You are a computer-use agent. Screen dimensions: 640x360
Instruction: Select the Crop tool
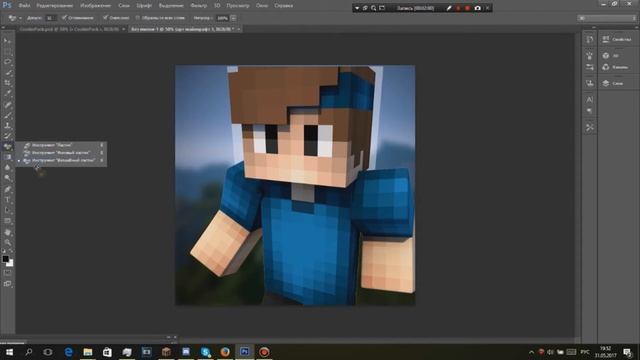coord(7,83)
